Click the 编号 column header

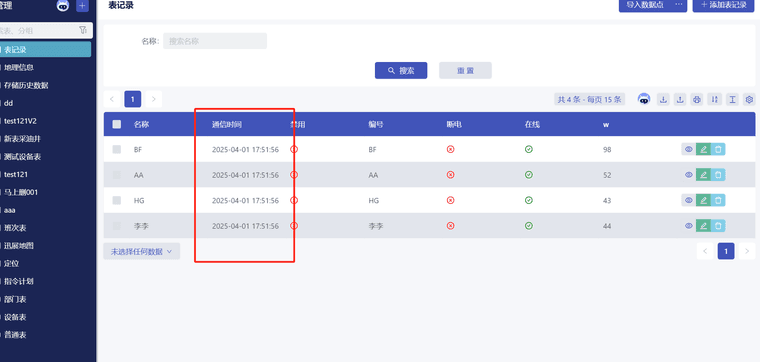[x=376, y=124]
